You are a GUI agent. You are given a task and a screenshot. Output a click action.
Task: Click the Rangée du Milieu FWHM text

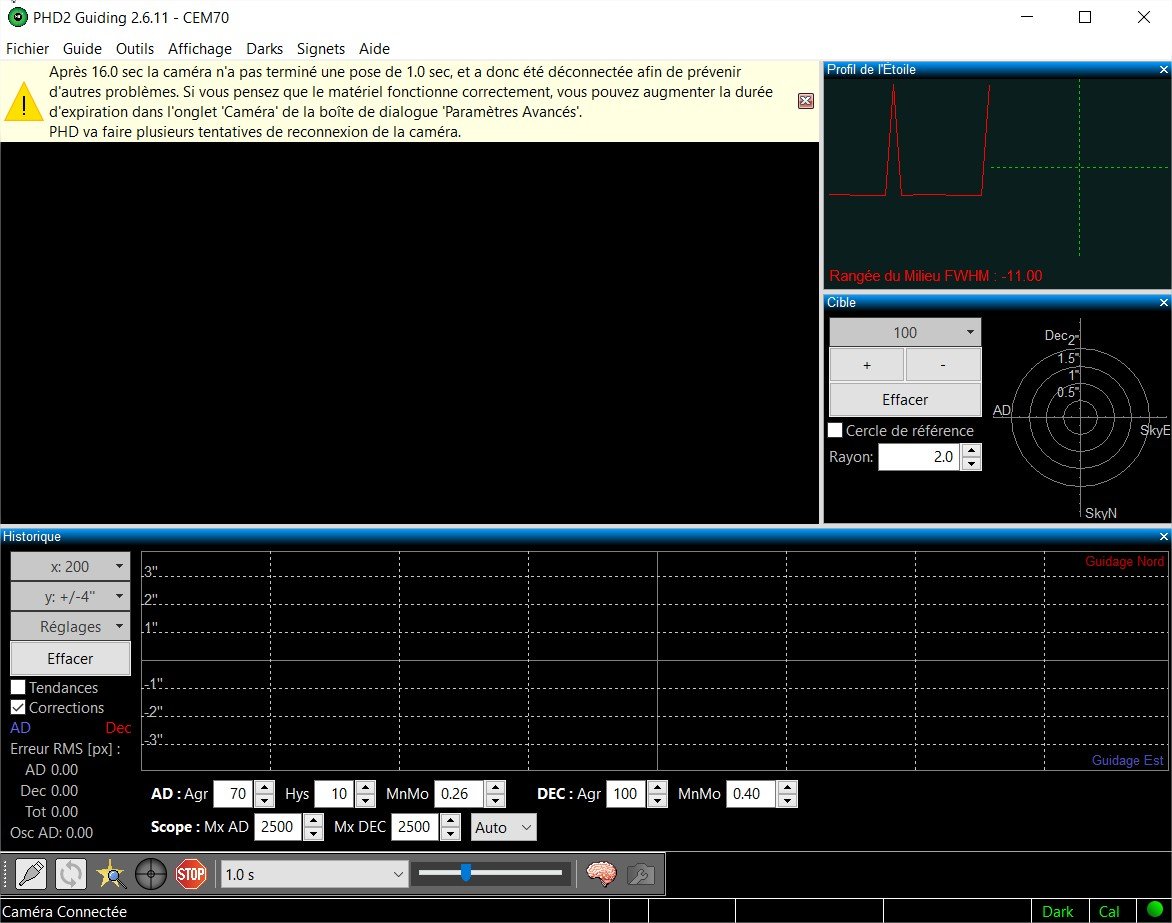click(936, 276)
